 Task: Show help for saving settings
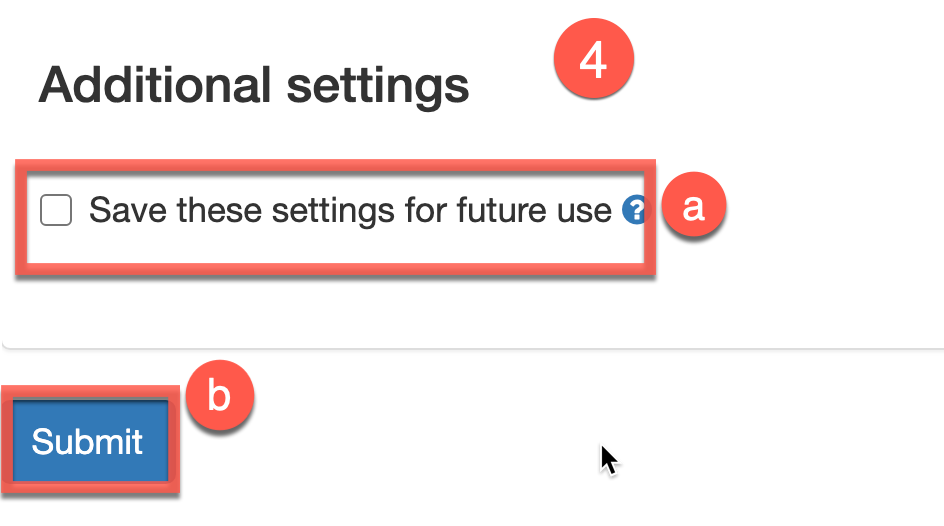(x=633, y=211)
